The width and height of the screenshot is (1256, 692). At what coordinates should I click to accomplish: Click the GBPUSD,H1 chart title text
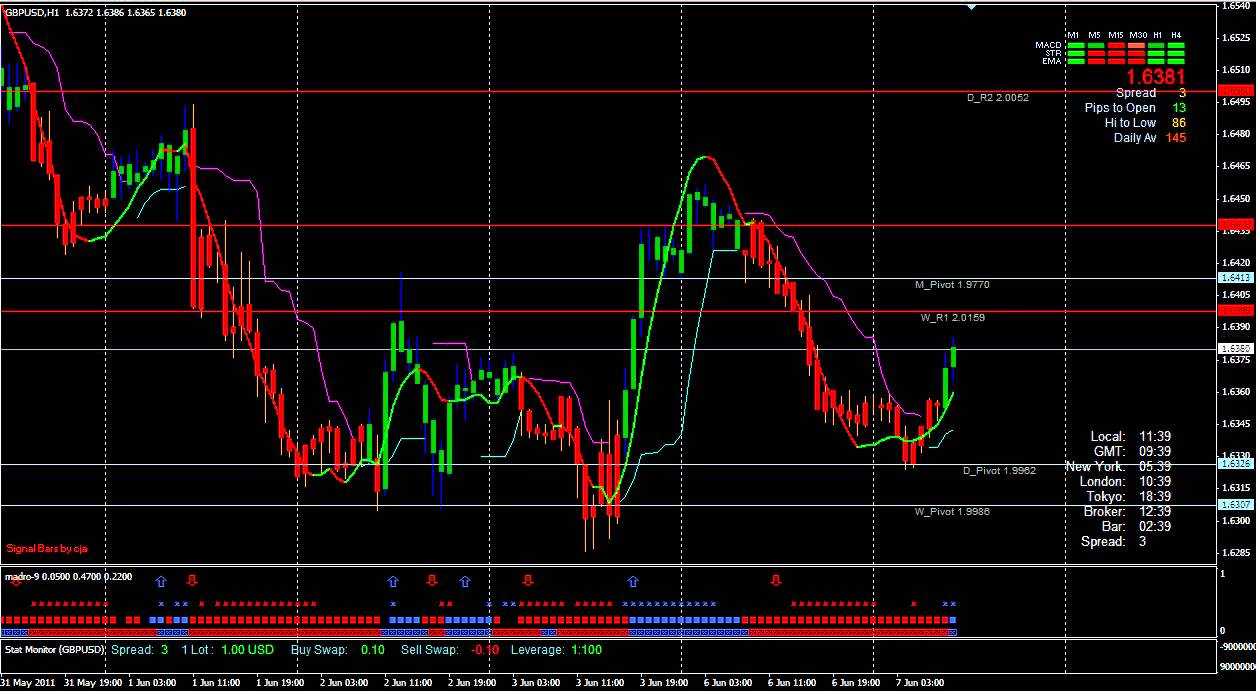(31, 12)
